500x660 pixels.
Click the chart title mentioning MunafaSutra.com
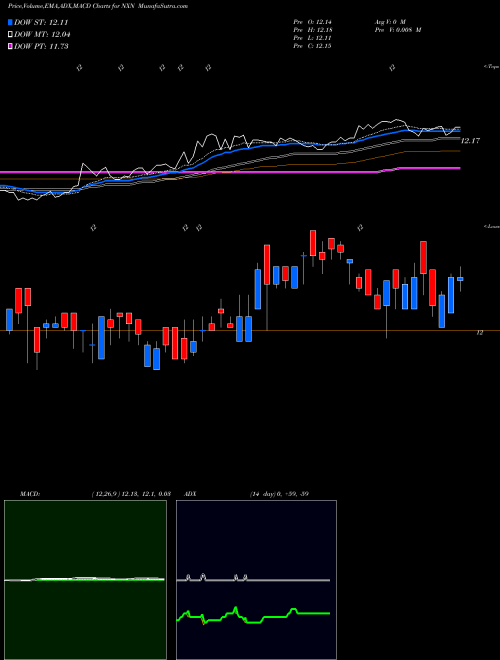98,6
